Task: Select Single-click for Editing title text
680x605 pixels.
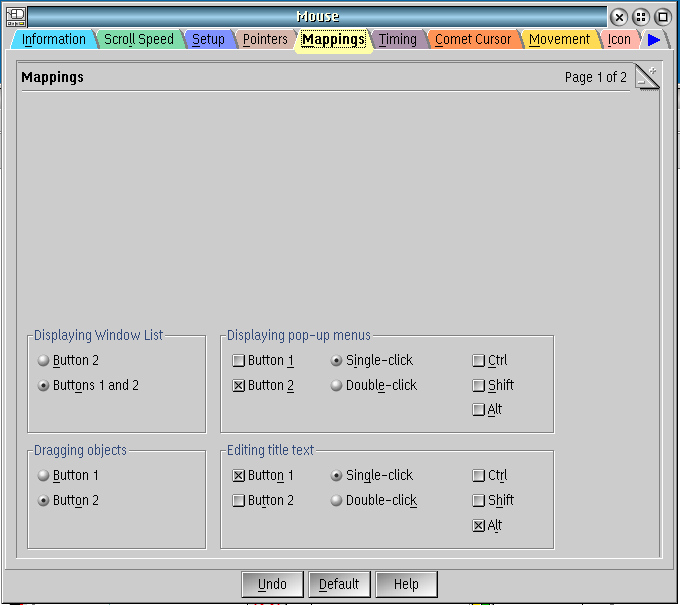Action: [x=372, y=475]
